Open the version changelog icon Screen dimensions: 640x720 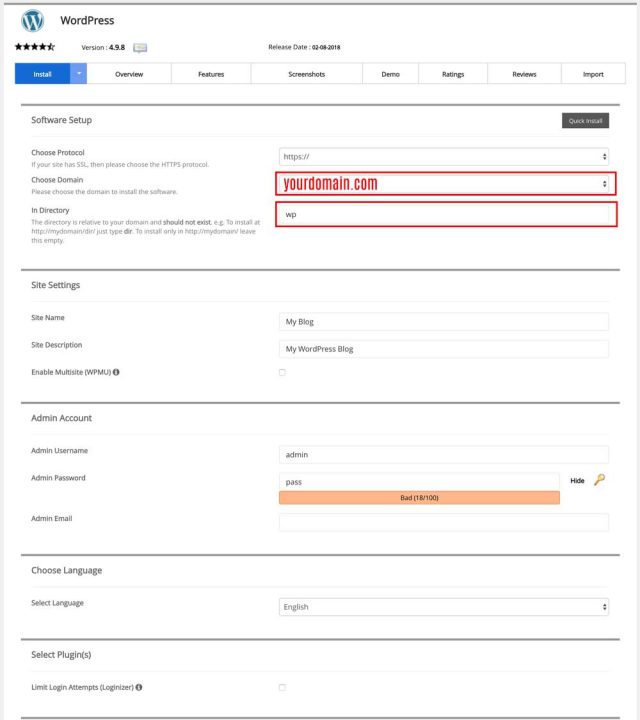click(140, 48)
